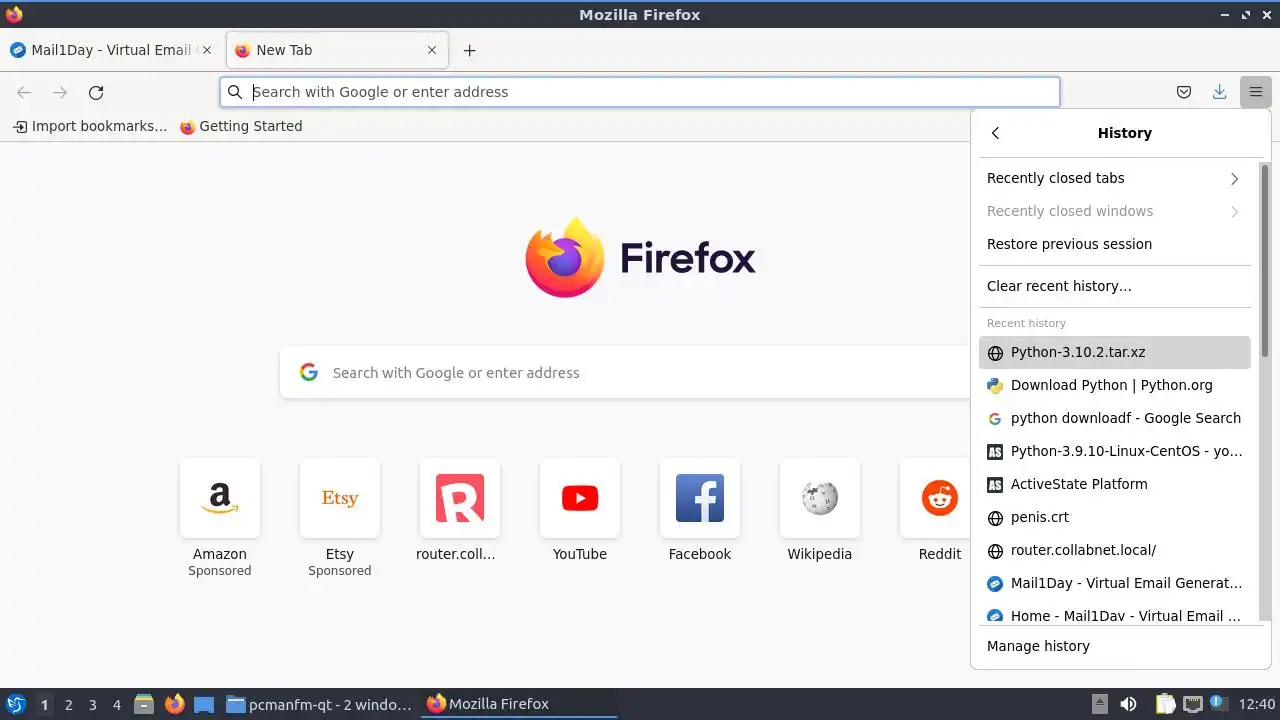Image resolution: width=1280 pixels, height=720 pixels.
Task: Switch to virtual desktop 4
Action: click(x=116, y=704)
